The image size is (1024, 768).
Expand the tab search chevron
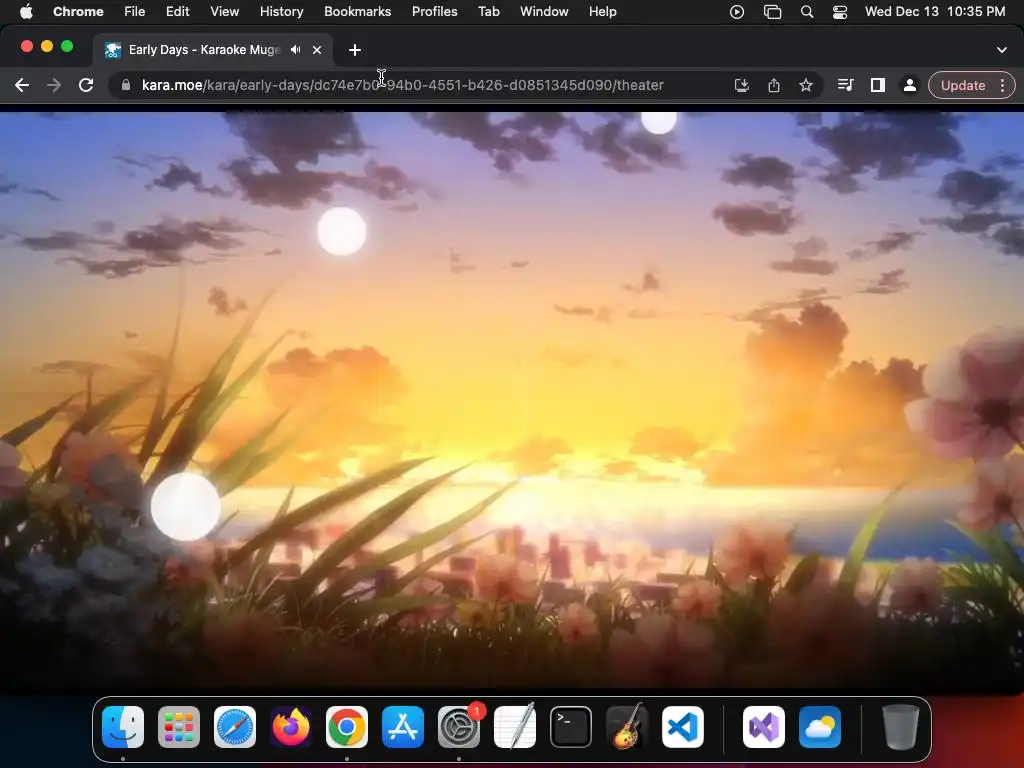[1002, 50]
